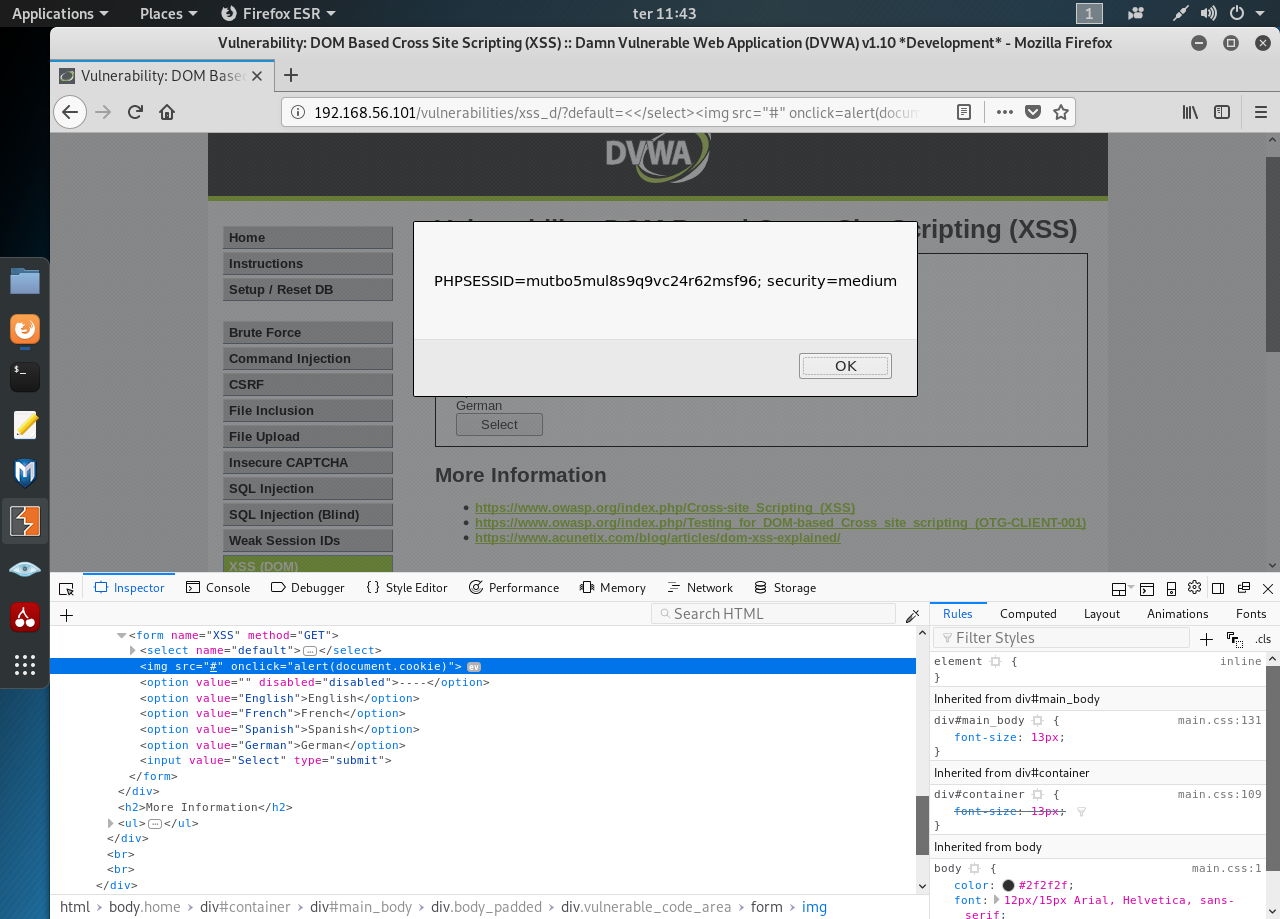
Task: Close the DVWA vulnerability tab
Action: pos(257,75)
